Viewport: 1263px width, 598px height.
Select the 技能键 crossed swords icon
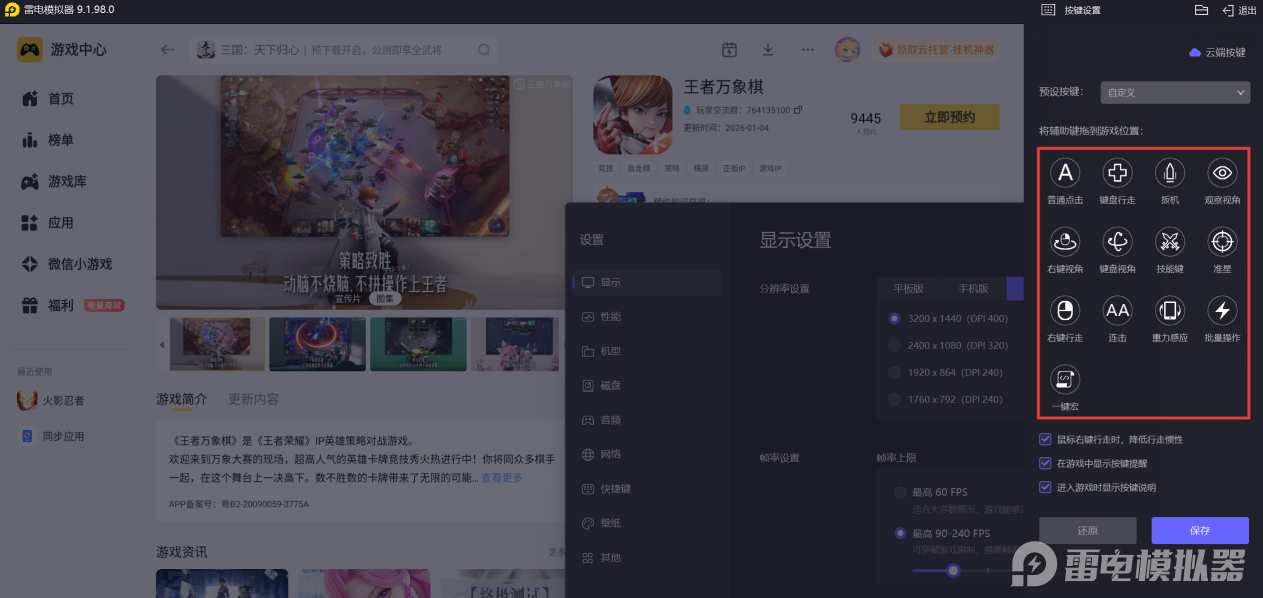1170,241
